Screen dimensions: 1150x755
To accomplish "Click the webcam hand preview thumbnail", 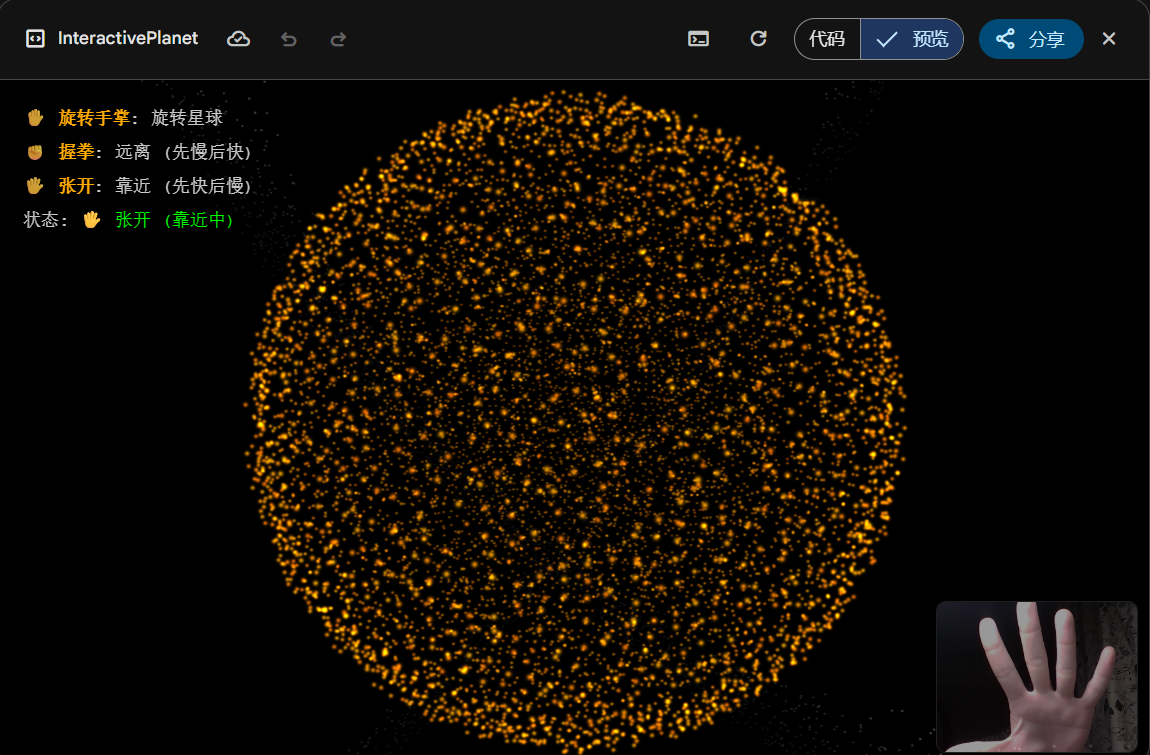I will [x=1036, y=676].
